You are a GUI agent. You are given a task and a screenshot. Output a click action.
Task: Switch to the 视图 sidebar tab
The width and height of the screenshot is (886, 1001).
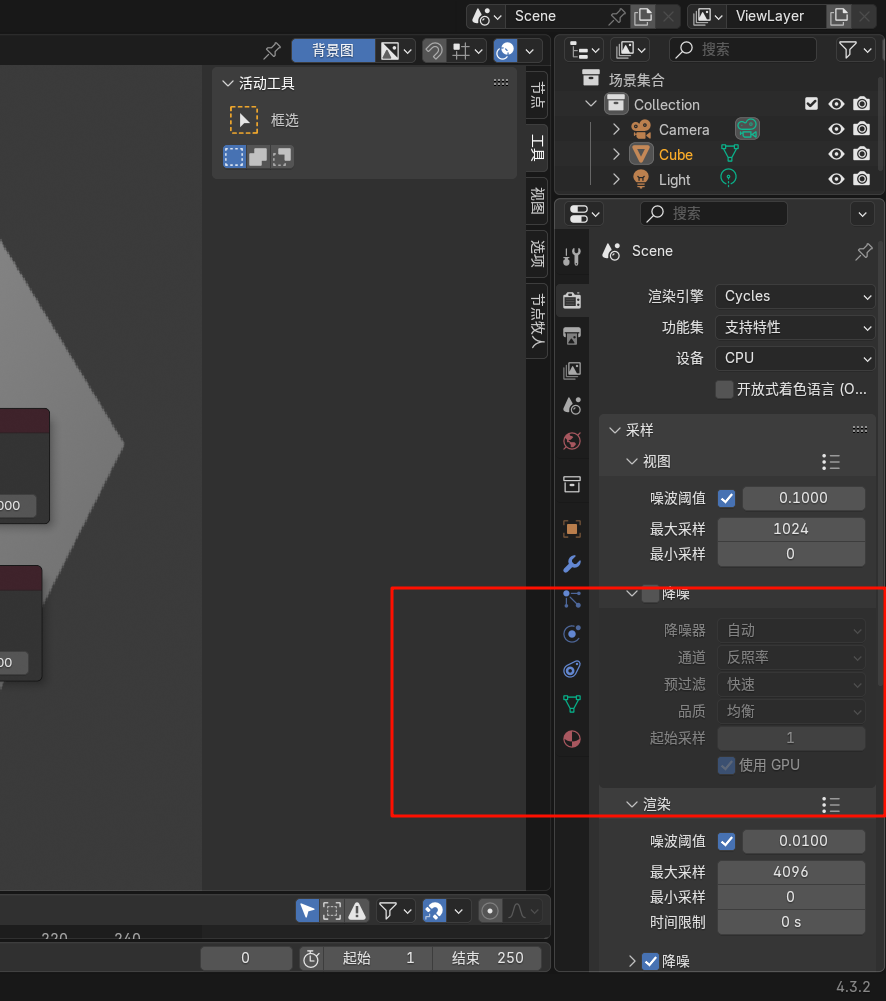click(537, 201)
